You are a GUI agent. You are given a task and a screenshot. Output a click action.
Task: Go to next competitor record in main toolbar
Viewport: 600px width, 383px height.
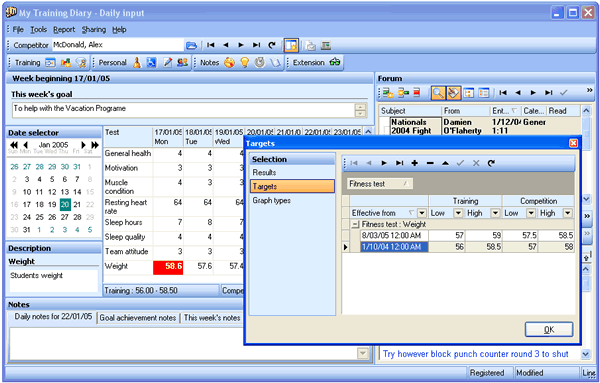[241, 45]
